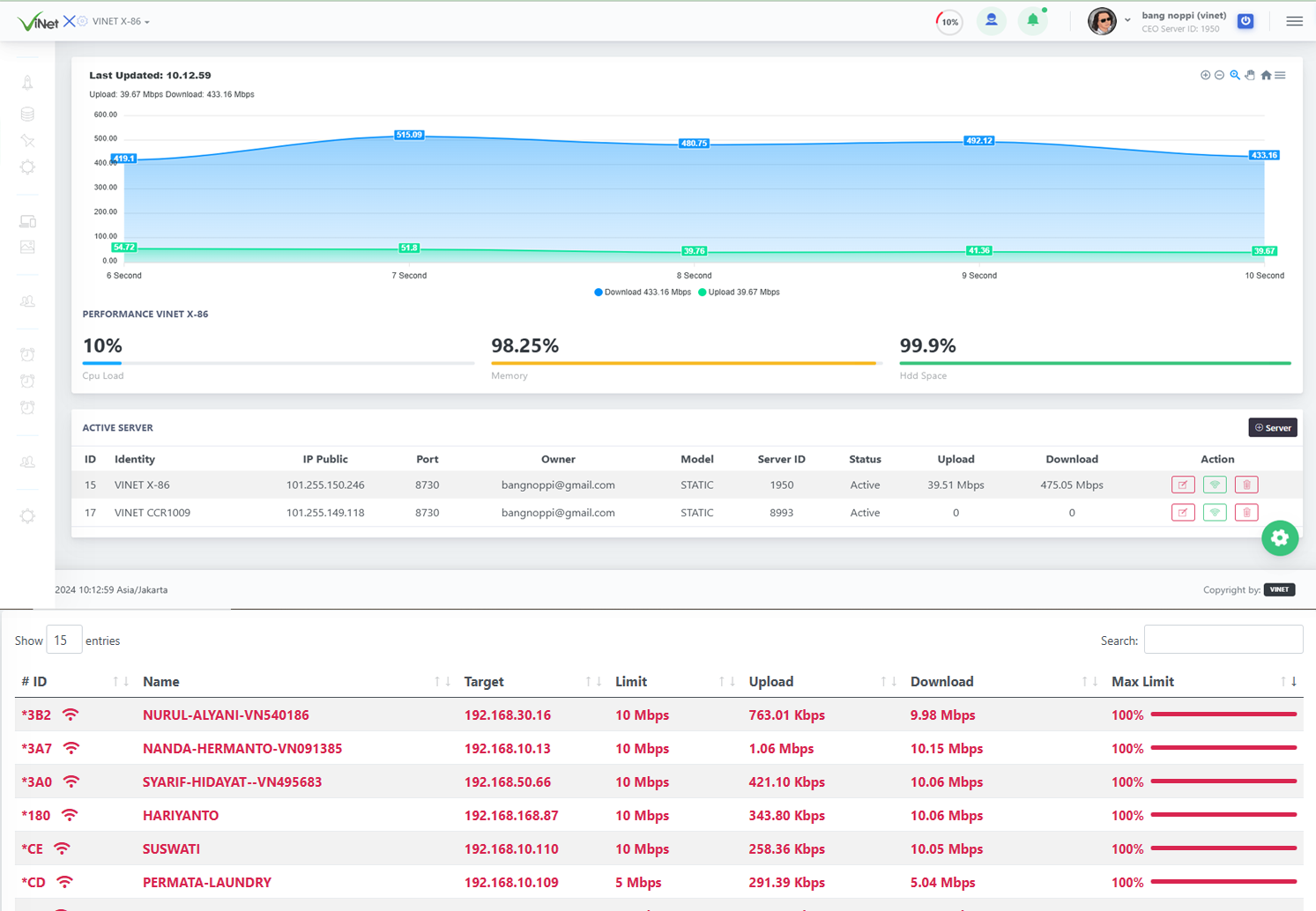
Task: Reset chart zoom with the home icon
Action: [x=1266, y=75]
